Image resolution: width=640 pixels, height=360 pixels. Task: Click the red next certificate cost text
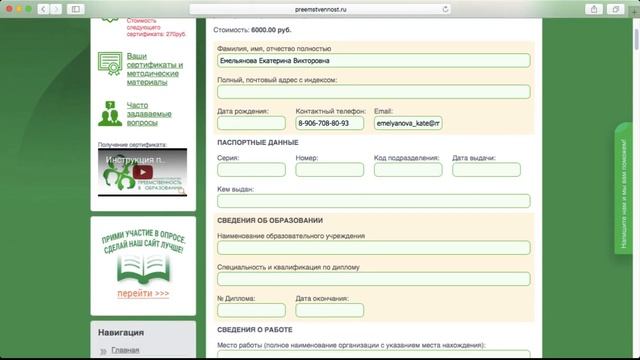[x=156, y=27]
